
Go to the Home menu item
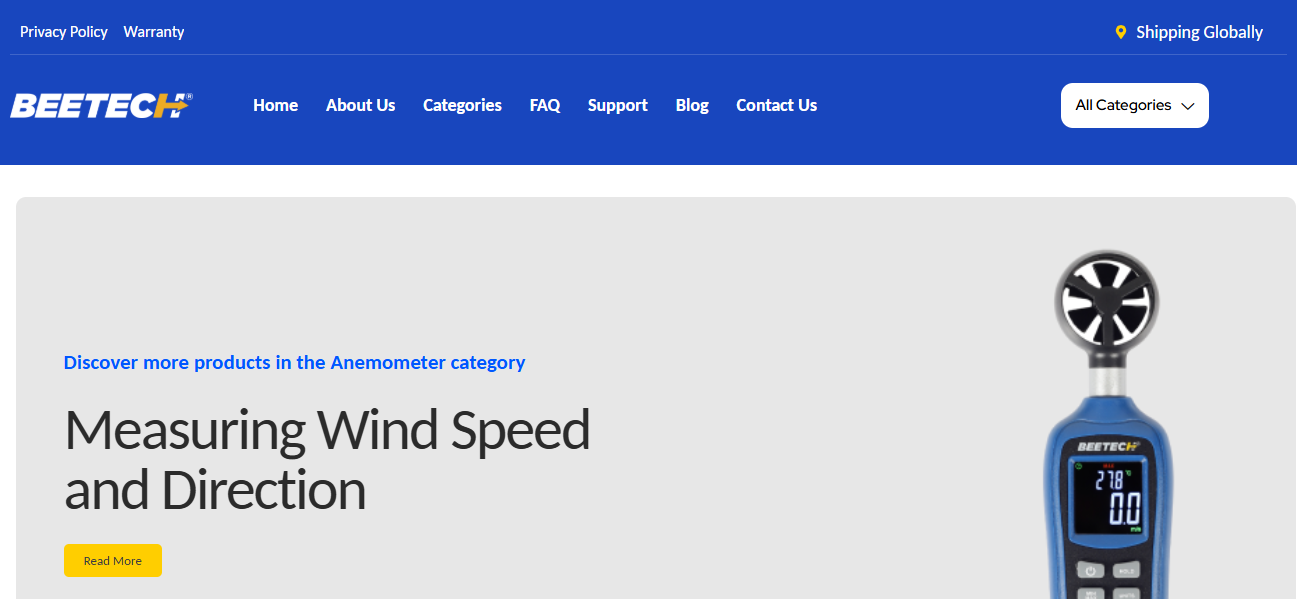[275, 105]
